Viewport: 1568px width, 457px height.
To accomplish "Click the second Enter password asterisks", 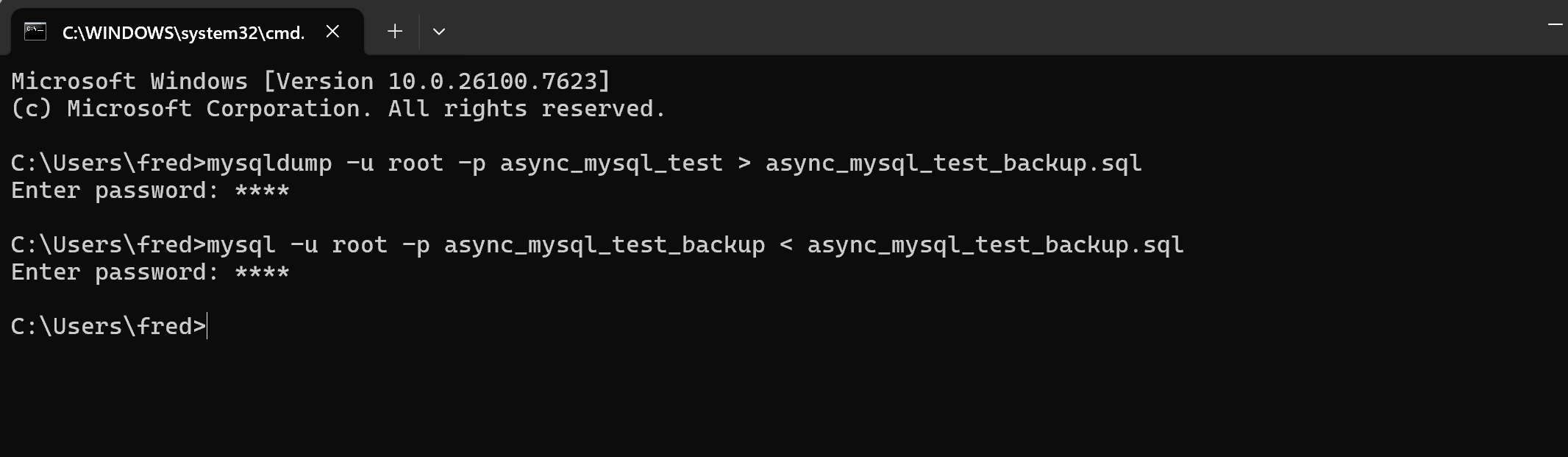I will tap(262, 273).
